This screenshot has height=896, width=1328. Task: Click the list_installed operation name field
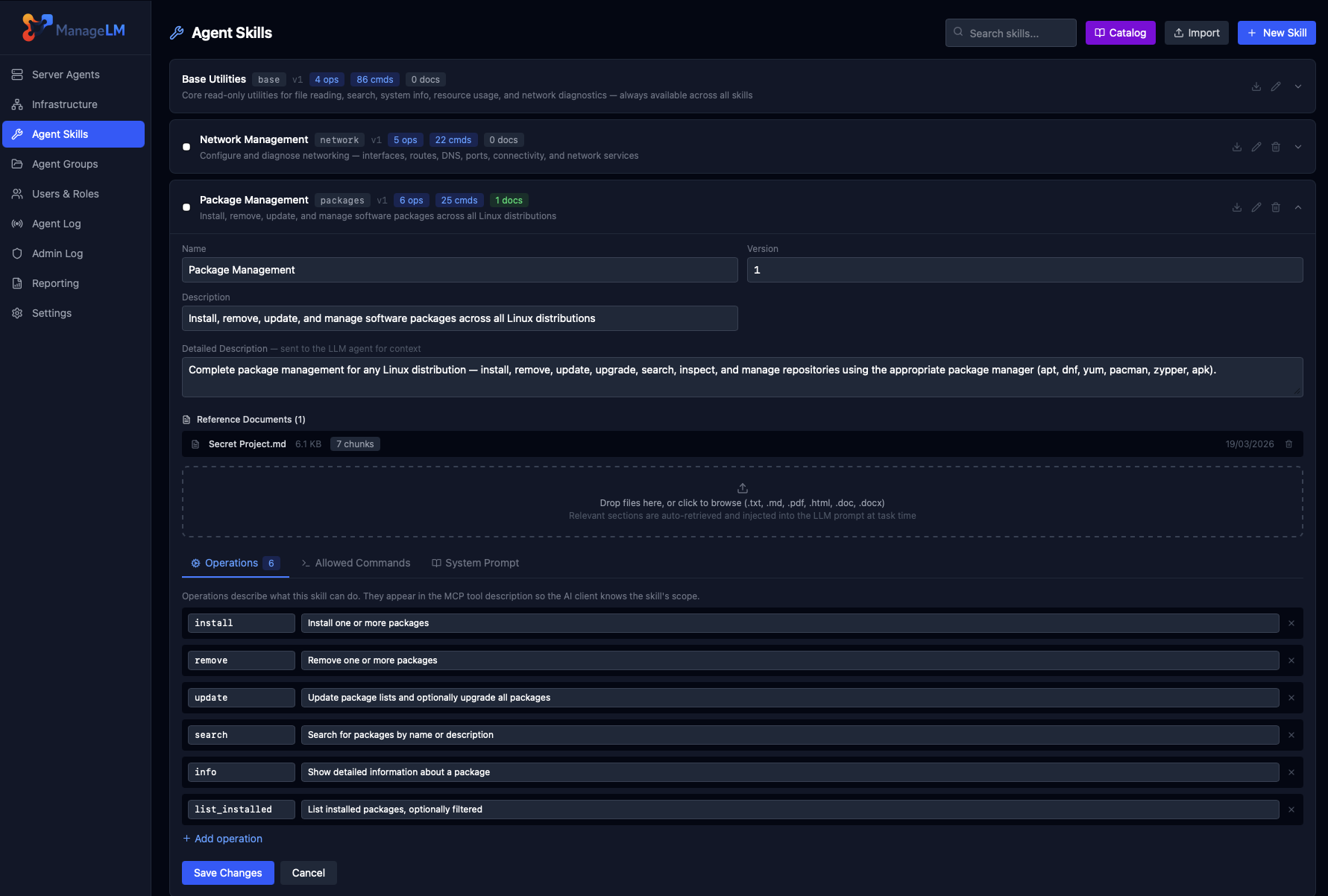pyautogui.click(x=241, y=810)
